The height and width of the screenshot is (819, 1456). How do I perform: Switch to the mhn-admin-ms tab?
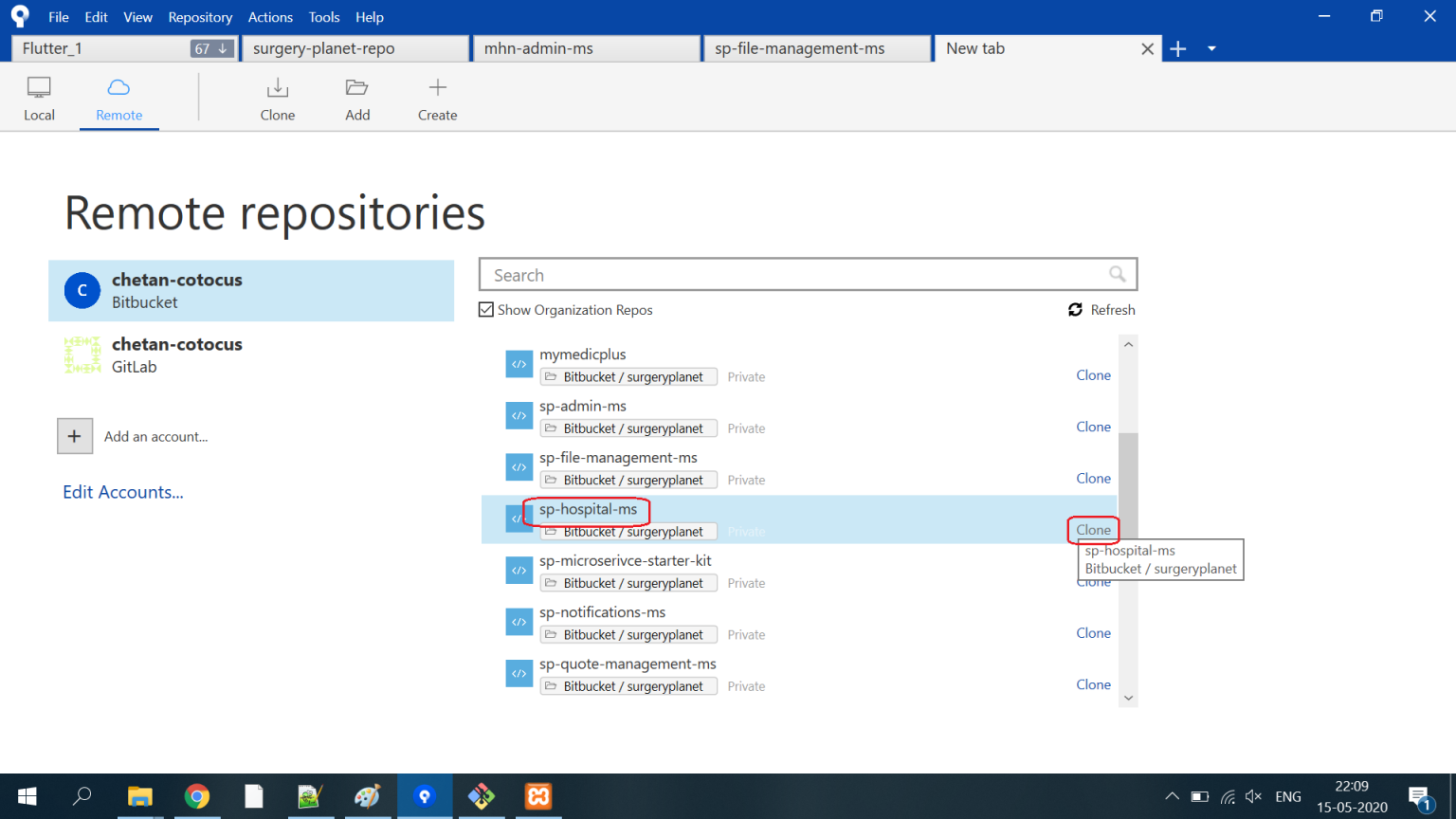click(587, 48)
